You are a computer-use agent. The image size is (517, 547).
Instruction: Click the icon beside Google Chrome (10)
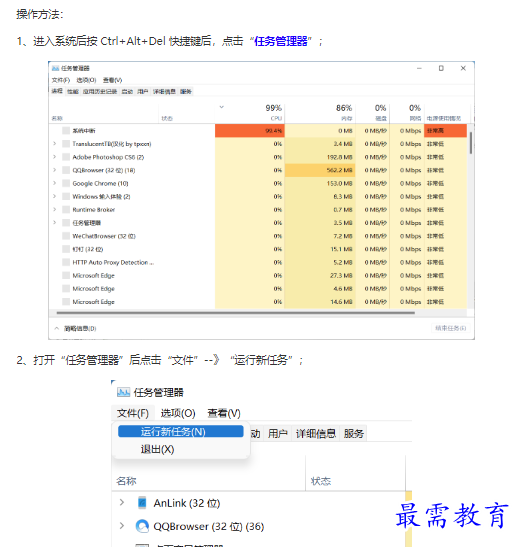click(66, 183)
